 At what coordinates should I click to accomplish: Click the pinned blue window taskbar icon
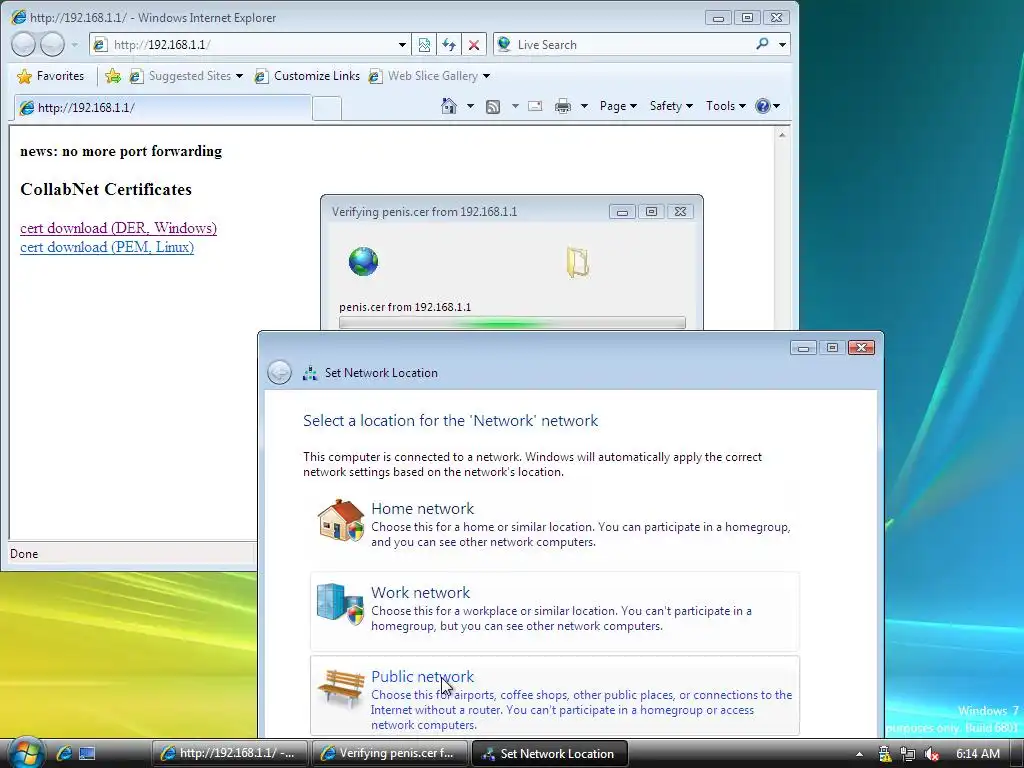click(x=87, y=753)
